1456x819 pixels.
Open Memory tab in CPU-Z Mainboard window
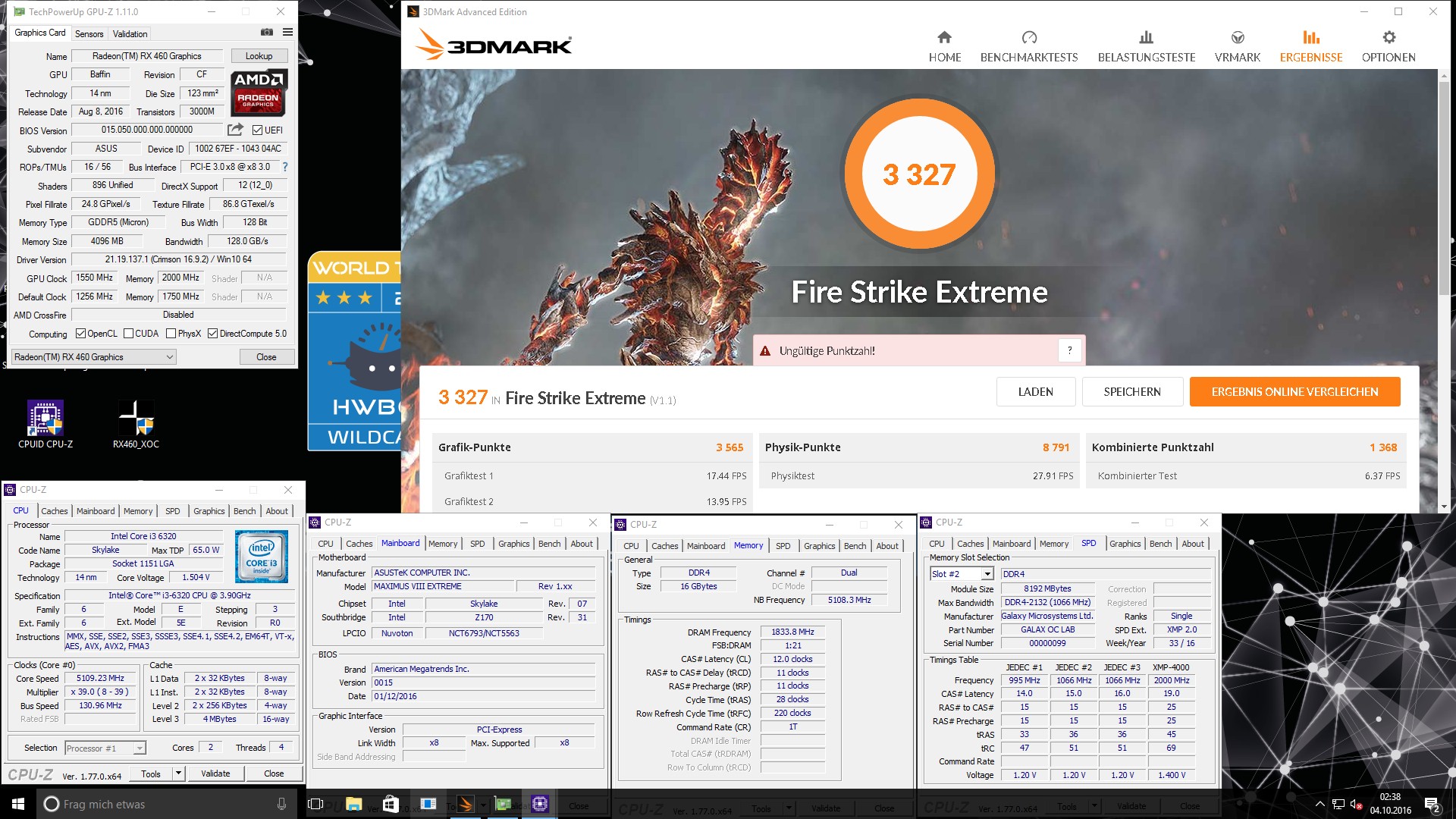442,544
